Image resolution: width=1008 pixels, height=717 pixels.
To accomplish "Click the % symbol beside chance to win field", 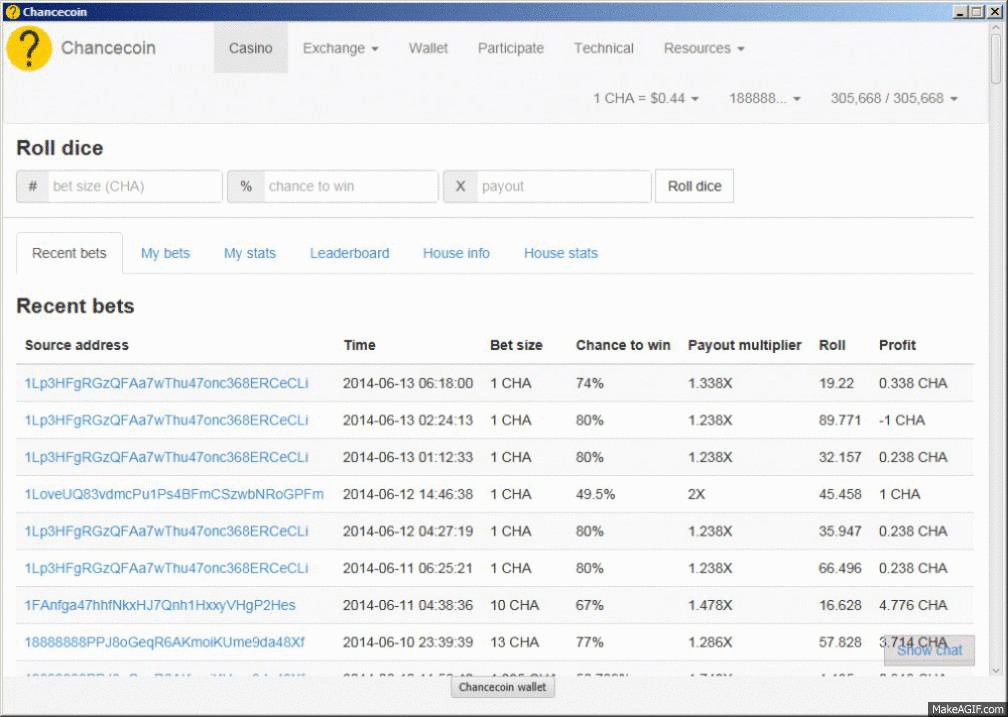I will [246, 186].
